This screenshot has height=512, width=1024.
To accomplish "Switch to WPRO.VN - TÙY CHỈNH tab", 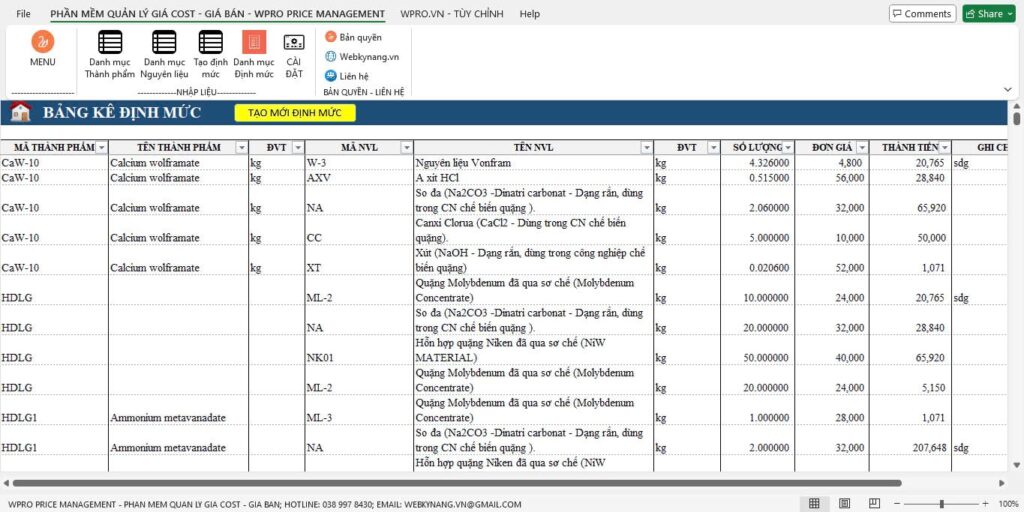I will 452,14.
